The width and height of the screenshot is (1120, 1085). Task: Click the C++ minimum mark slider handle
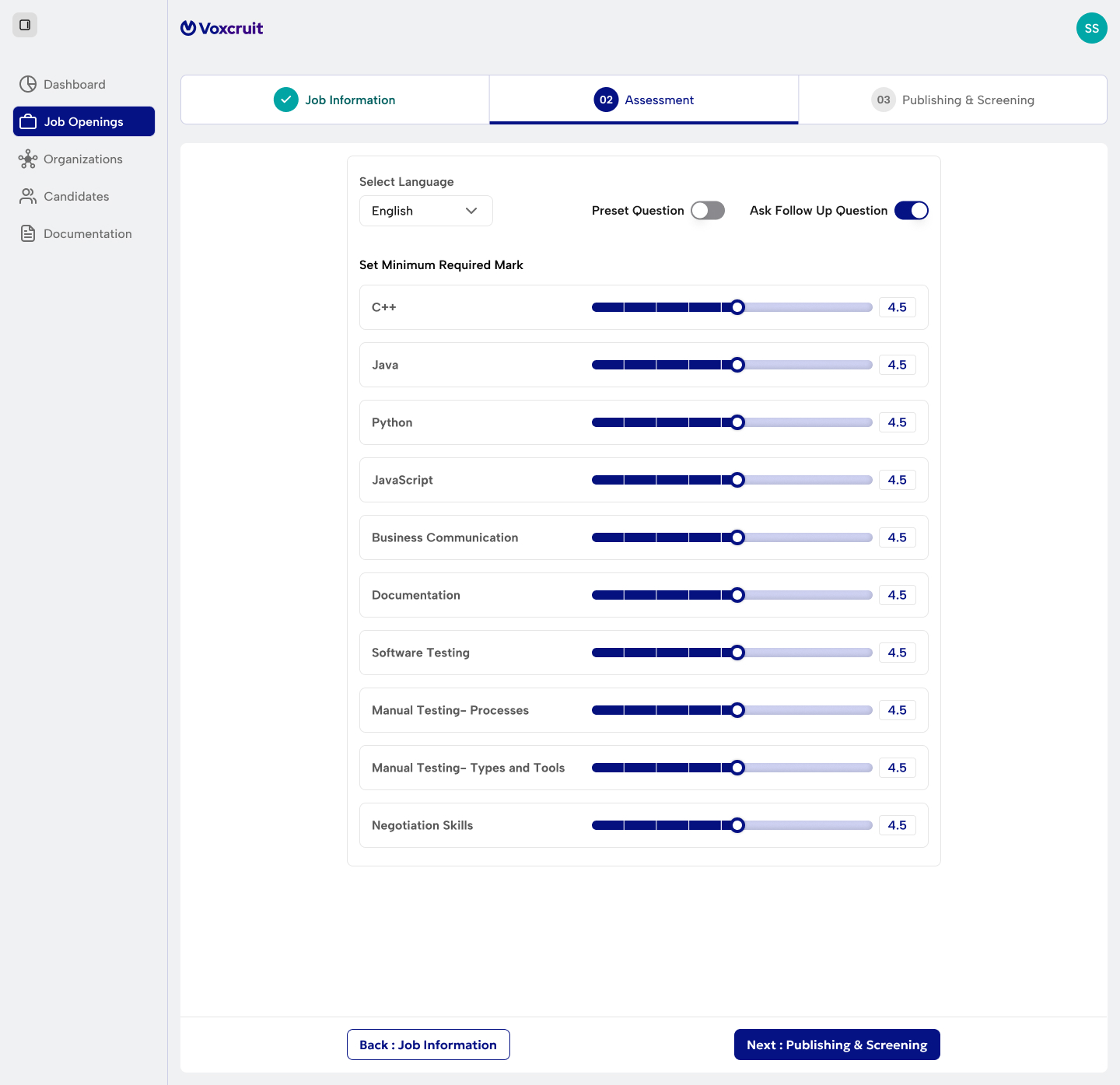click(737, 307)
